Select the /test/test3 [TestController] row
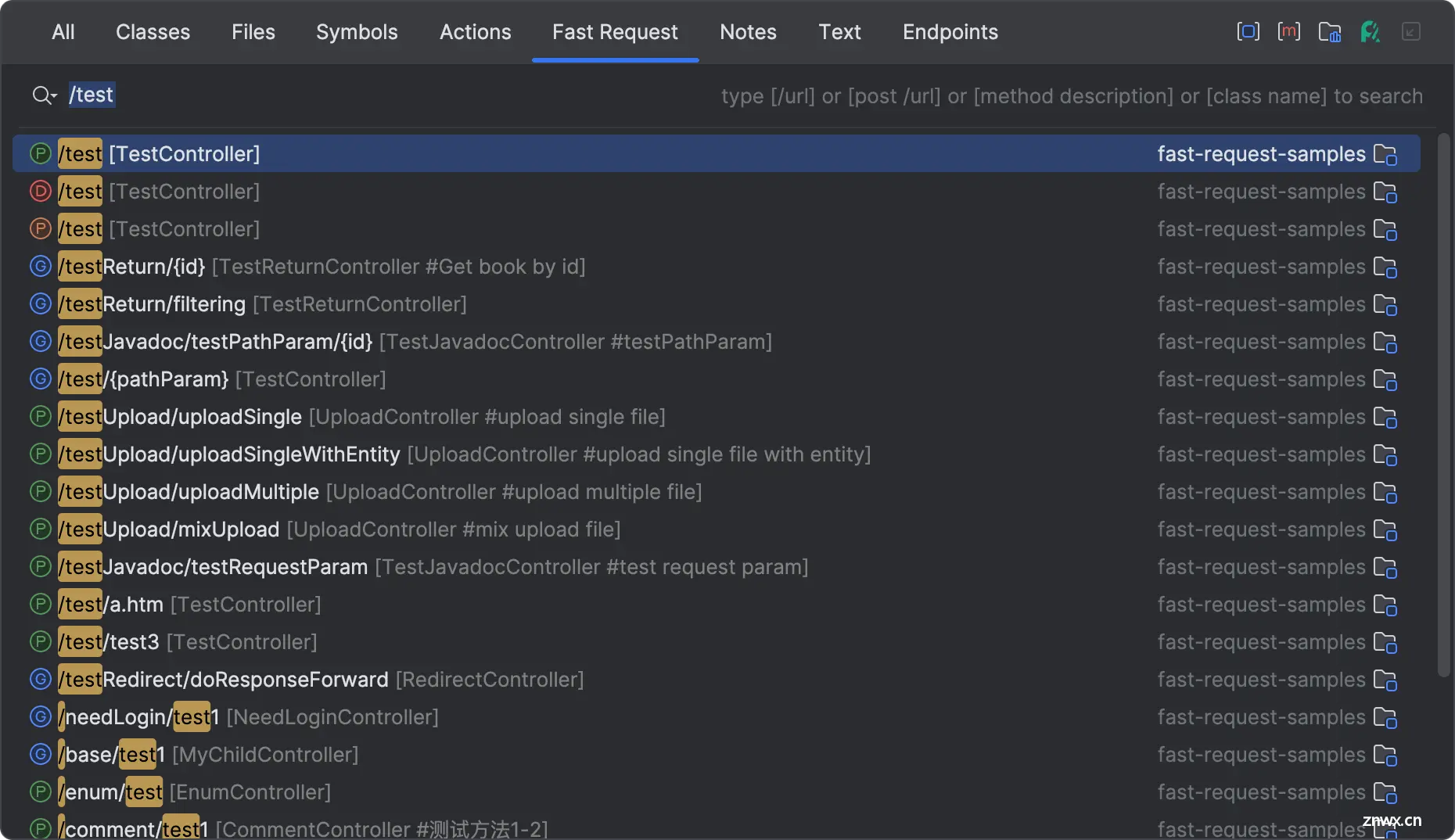Image resolution: width=1455 pixels, height=840 pixels. (x=717, y=641)
